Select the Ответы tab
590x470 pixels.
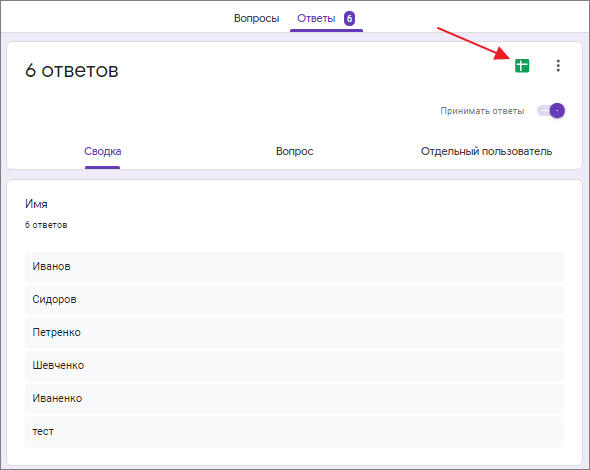(316, 18)
